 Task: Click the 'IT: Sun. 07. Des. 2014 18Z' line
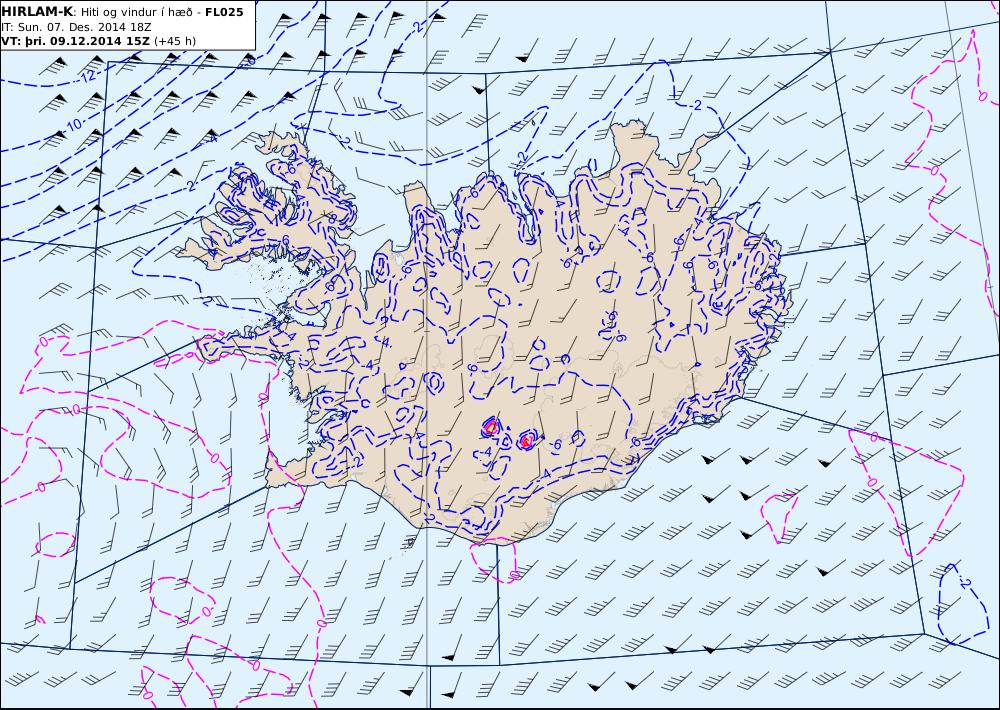(x=77, y=27)
